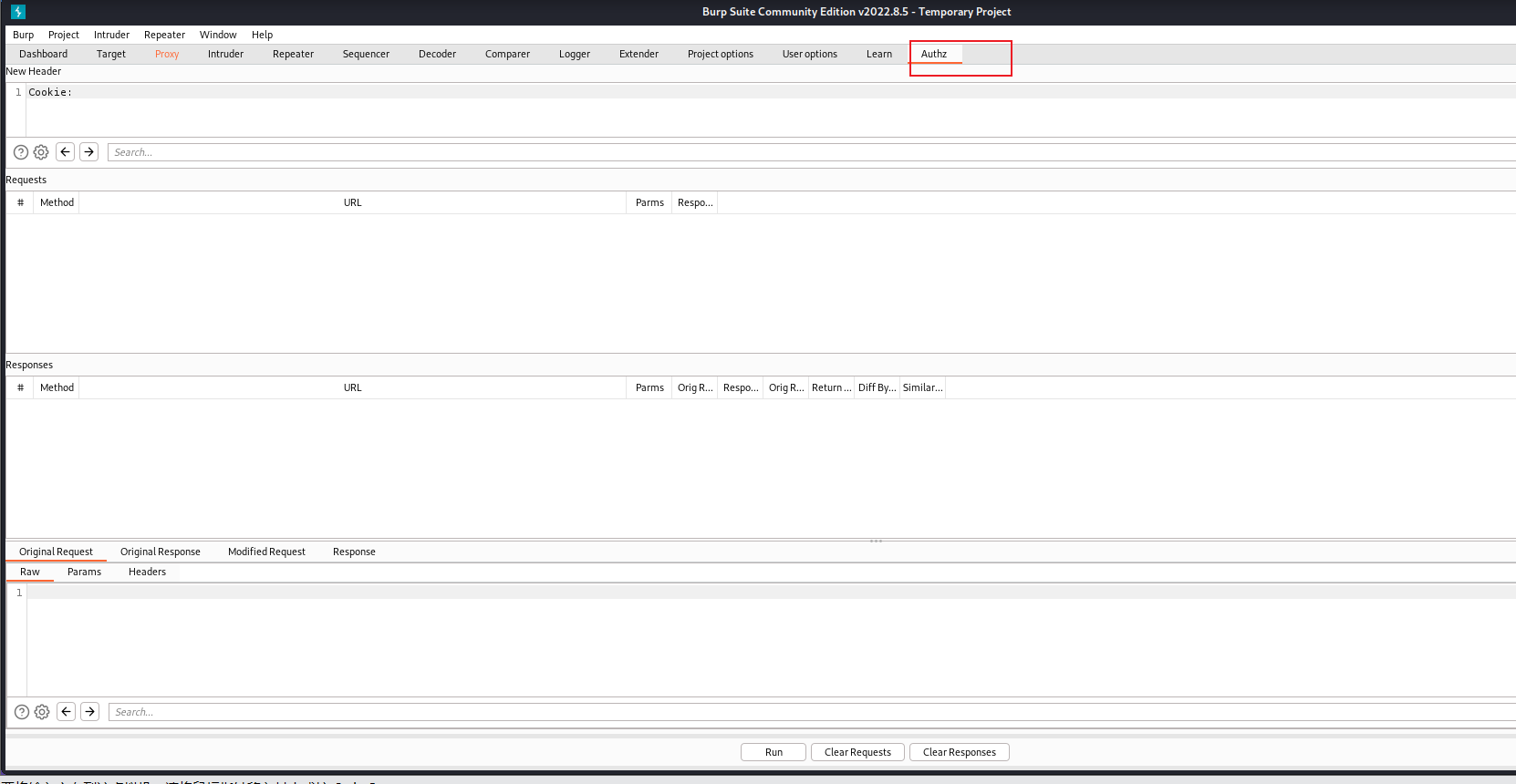
Task: Switch to the Proxy tab
Action: click(x=167, y=54)
